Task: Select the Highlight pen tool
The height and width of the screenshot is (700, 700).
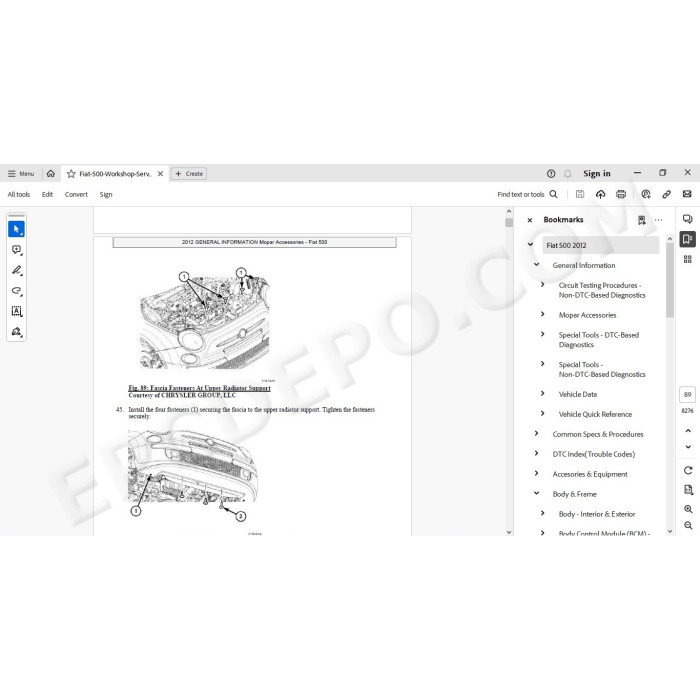Action: tap(17, 271)
